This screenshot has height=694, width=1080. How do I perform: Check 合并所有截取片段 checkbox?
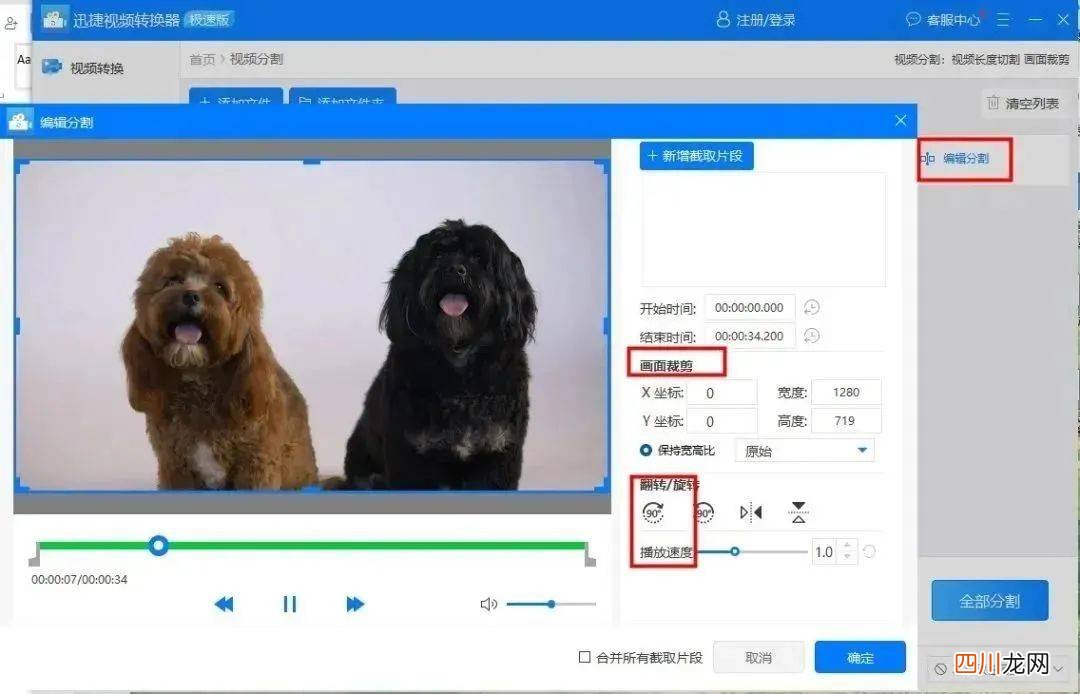pos(585,657)
